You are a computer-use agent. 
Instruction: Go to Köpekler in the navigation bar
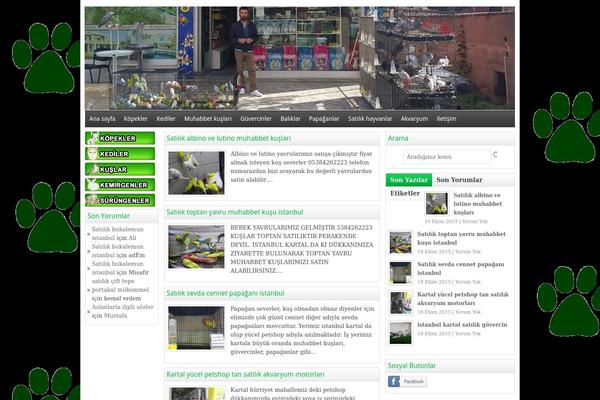[135, 119]
